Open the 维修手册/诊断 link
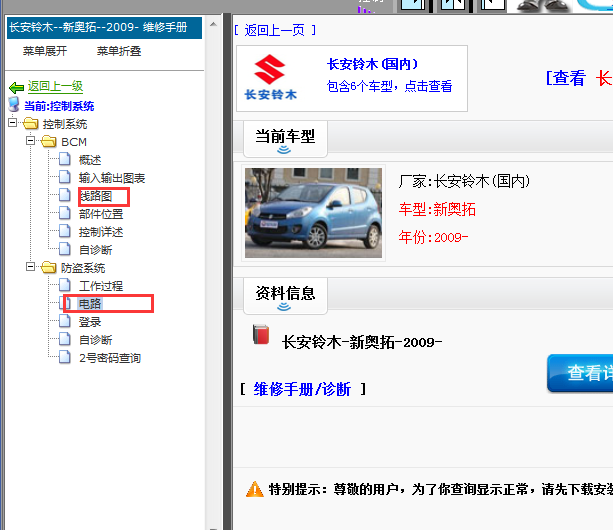The height and width of the screenshot is (530, 613). 302,389
